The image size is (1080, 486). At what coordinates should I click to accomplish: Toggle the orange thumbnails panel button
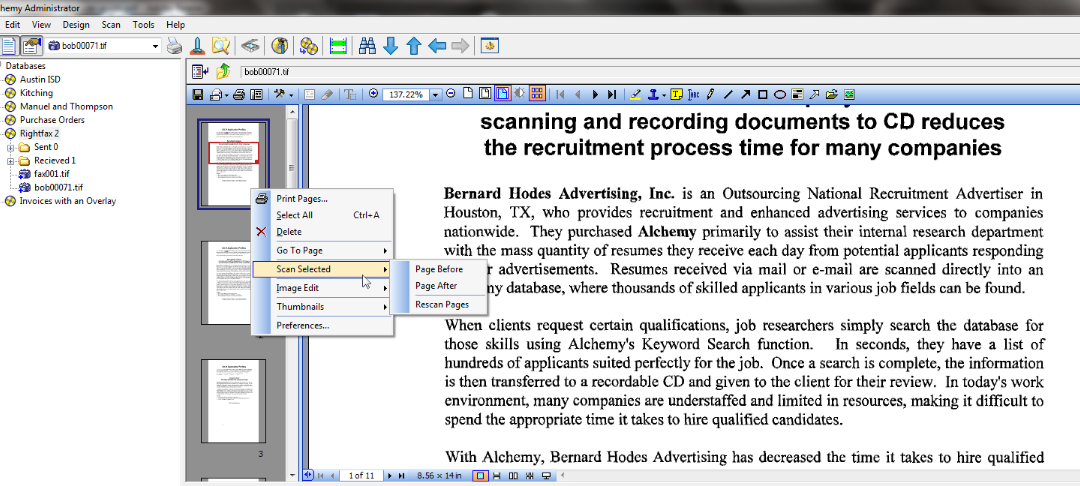537,94
